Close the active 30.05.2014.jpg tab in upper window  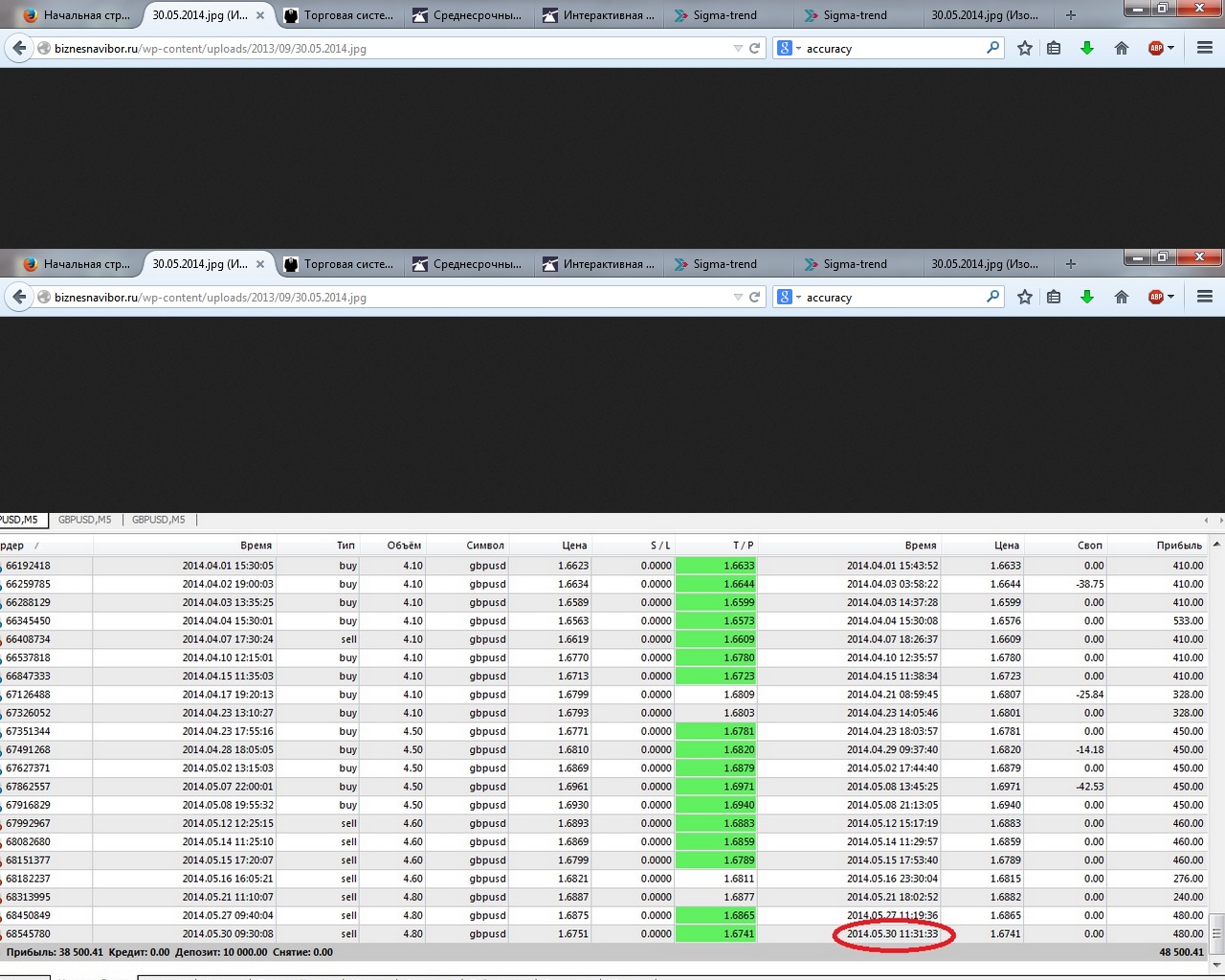tap(259, 15)
